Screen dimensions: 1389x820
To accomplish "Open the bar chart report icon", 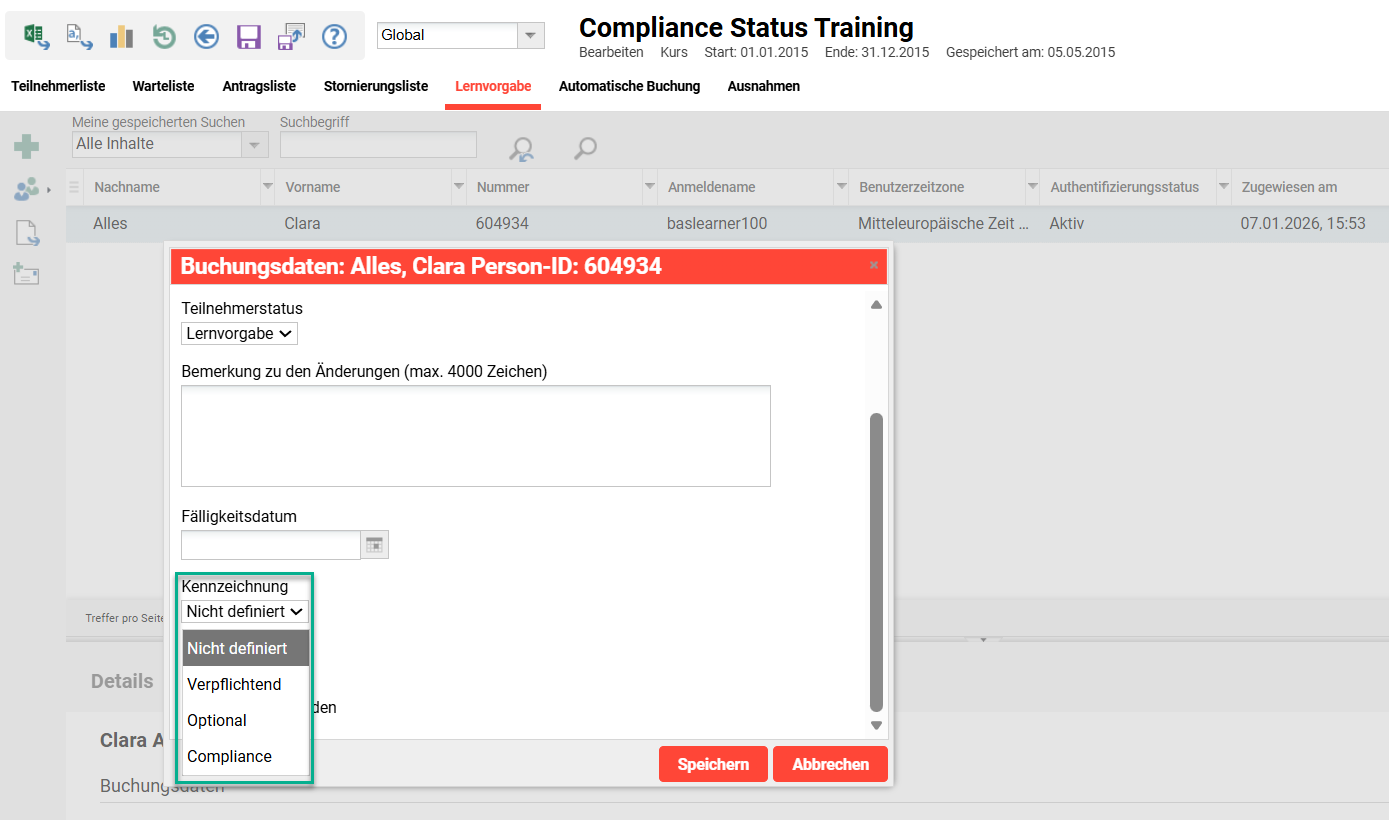I will [121, 37].
